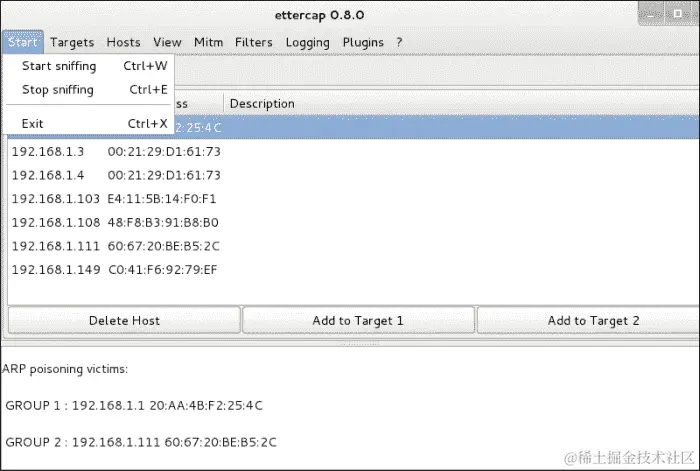This screenshot has height=471, width=700.
Task: Open the Hosts menu
Action: pyautogui.click(x=123, y=42)
